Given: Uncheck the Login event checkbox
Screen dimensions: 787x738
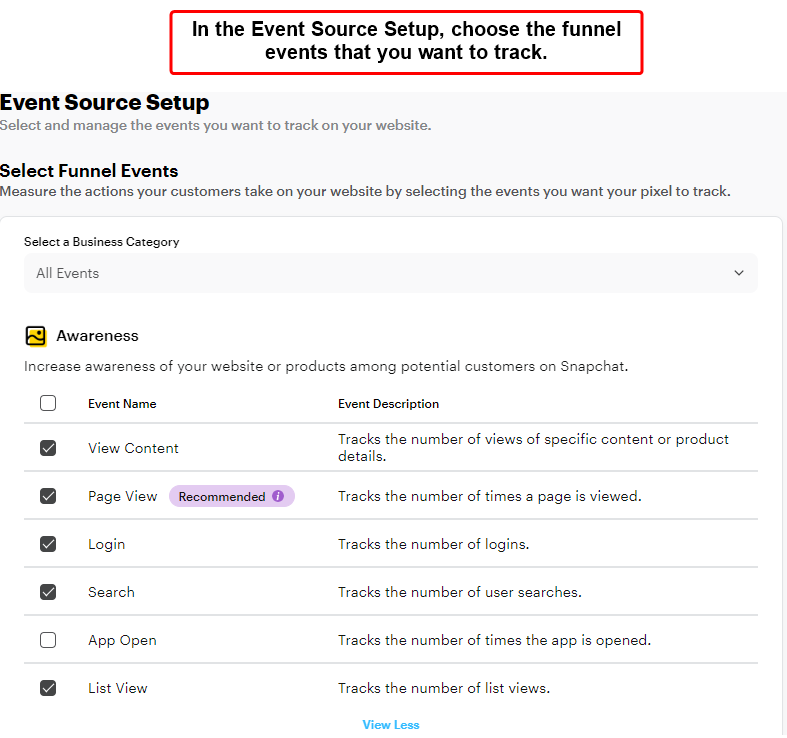Looking at the screenshot, I should pyautogui.click(x=48, y=544).
